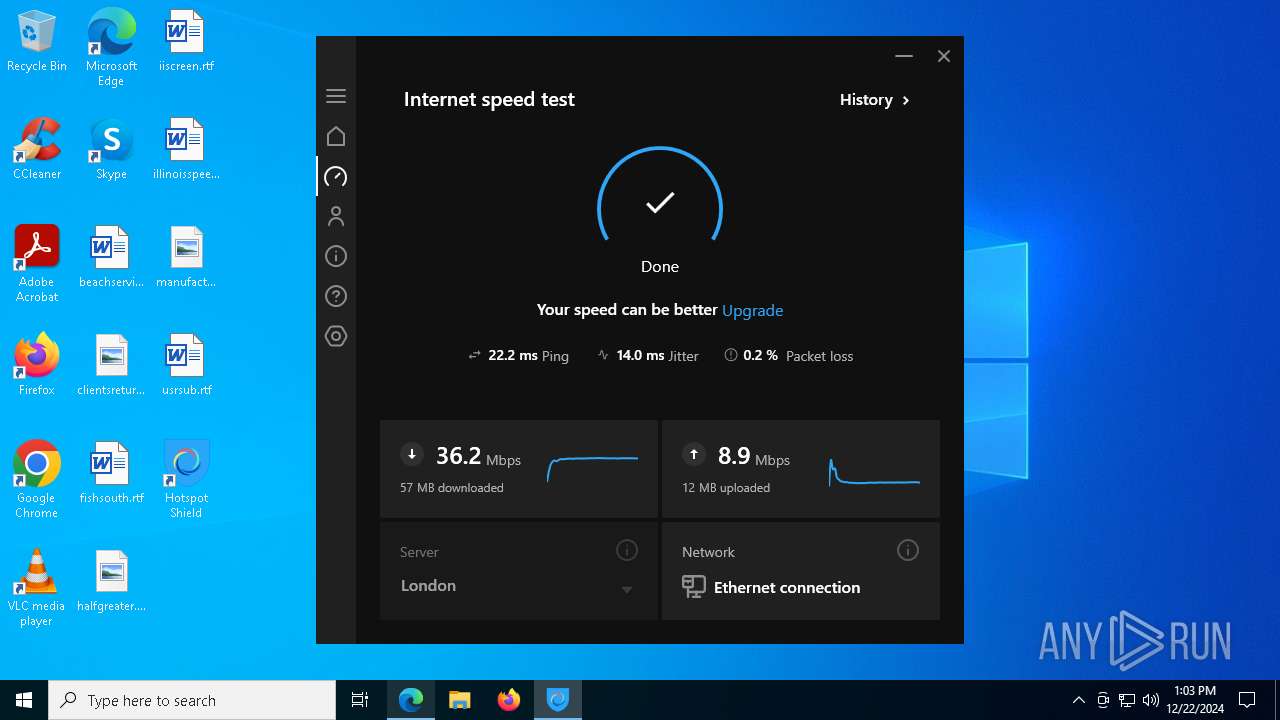The width and height of the screenshot is (1280, 720).
Task: Click the upload speed graph
Action: [875, 472]
